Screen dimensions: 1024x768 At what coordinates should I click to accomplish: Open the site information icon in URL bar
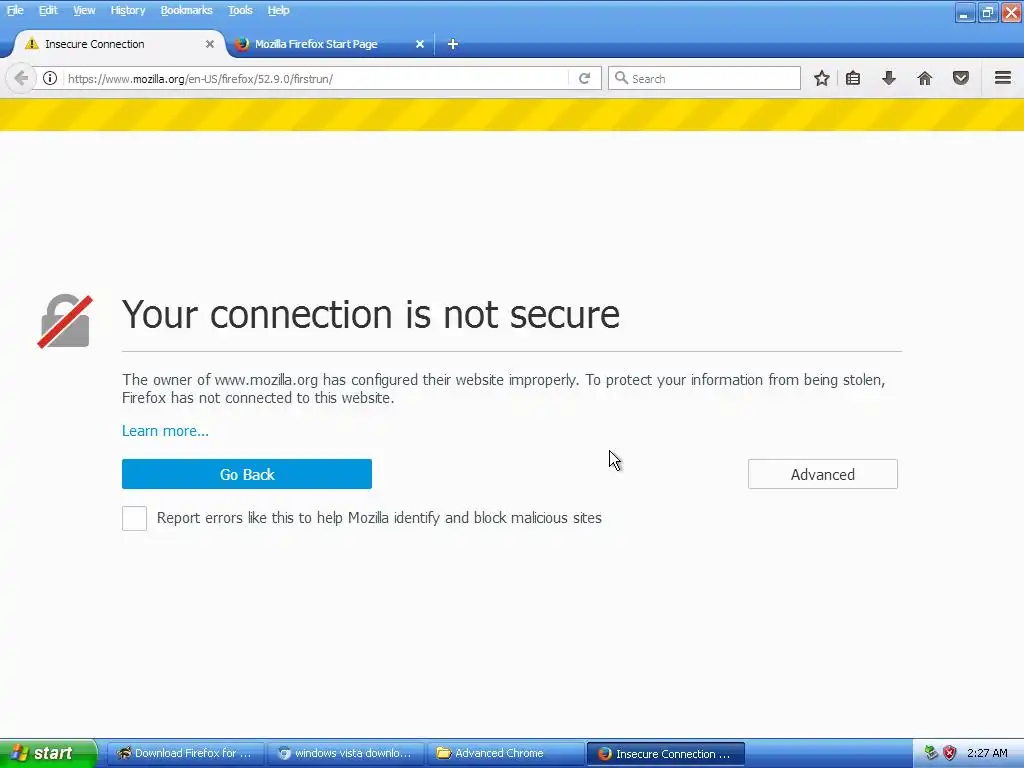click(50, 78)
